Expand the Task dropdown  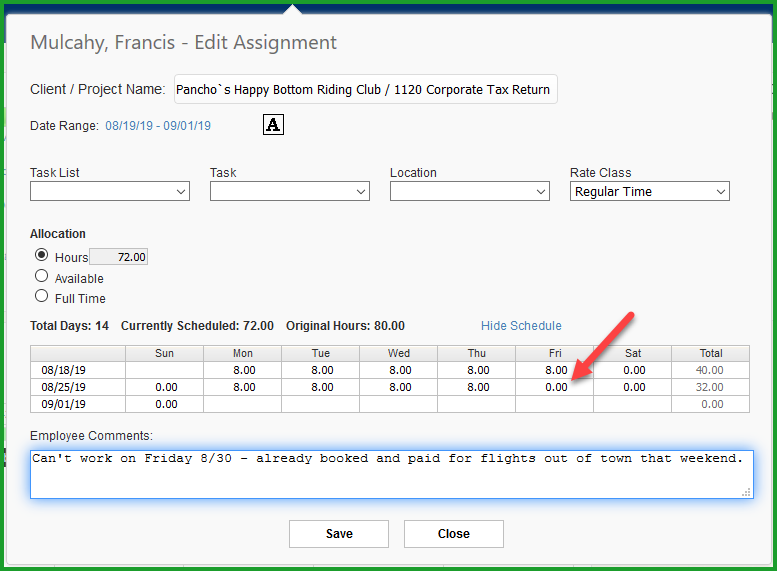tap(290, 191)
